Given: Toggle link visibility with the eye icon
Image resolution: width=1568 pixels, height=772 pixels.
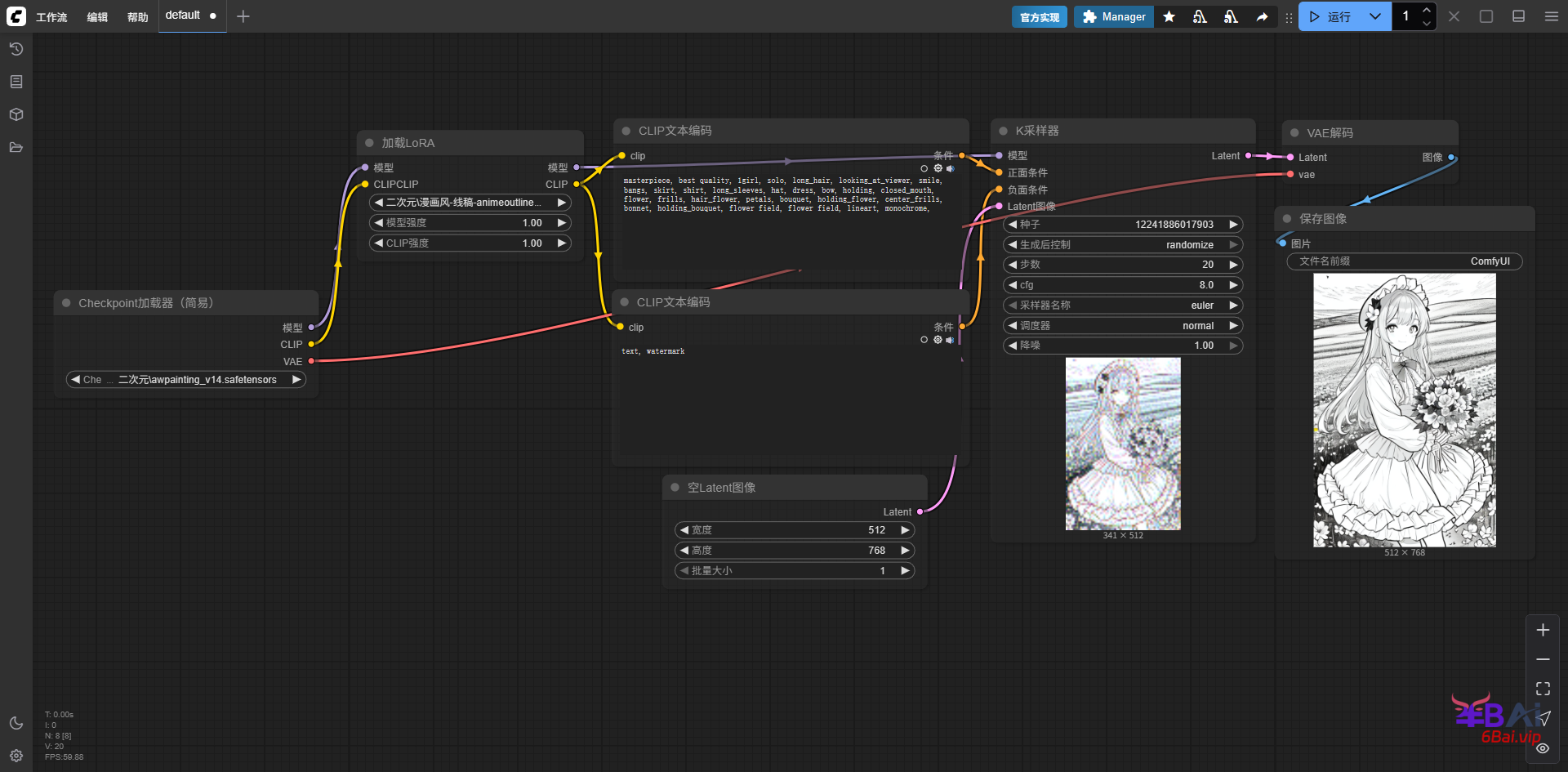Looking at the screenshot, I should click(1543, 747).
